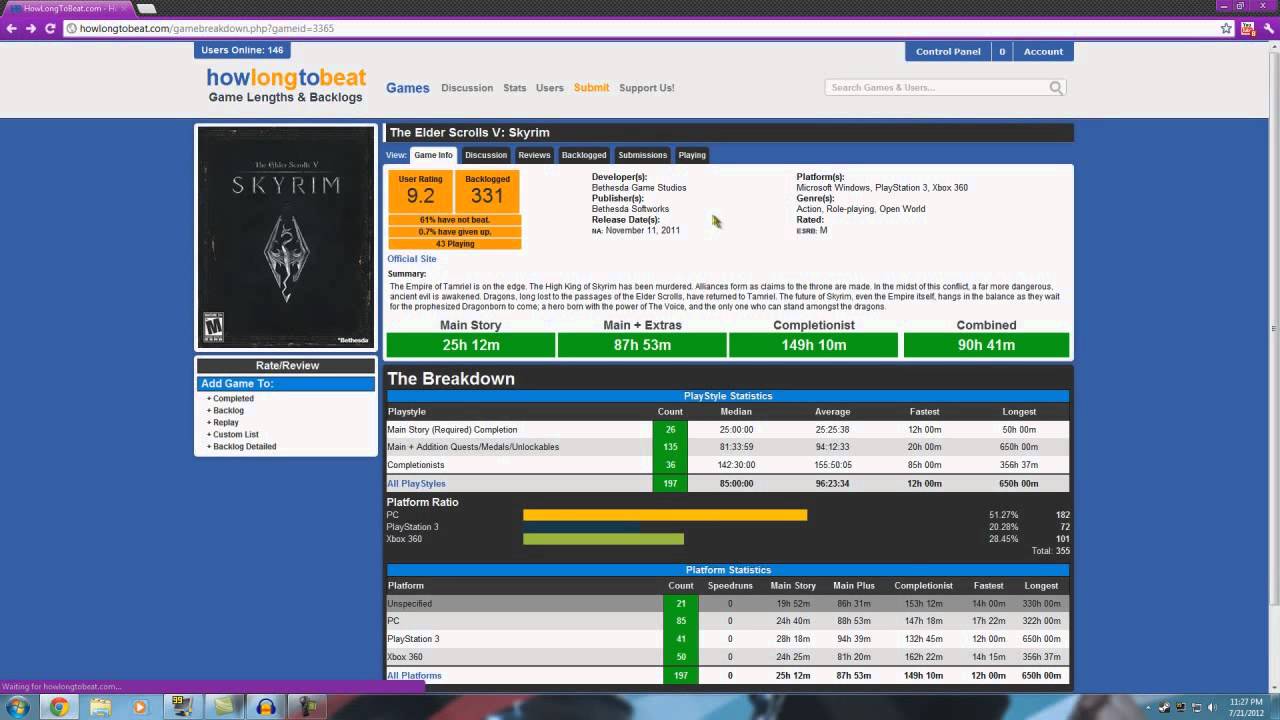Click the Backlogged 331 count box
Viewport: 1280px width, 720px height.
click(x=487, y=192)
